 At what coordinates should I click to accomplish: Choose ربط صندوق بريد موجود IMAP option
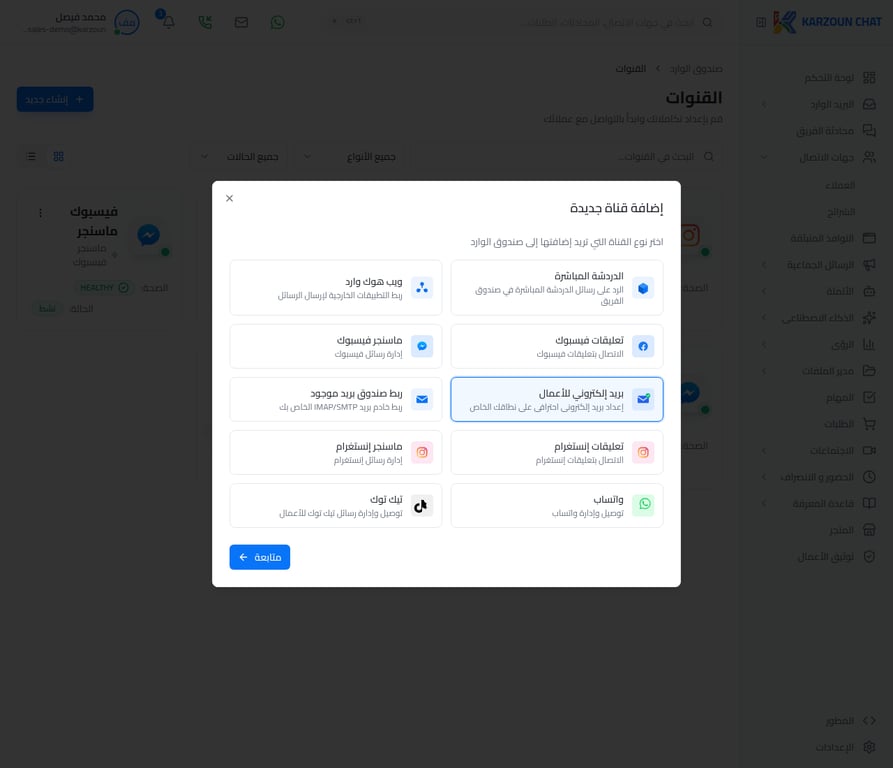pos(335,399)
